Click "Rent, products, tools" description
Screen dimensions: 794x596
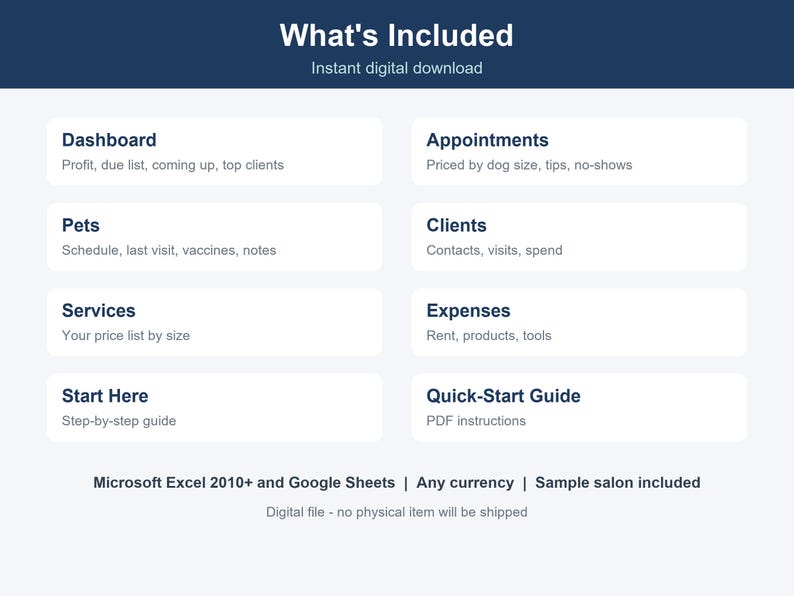tap(489, 336)
